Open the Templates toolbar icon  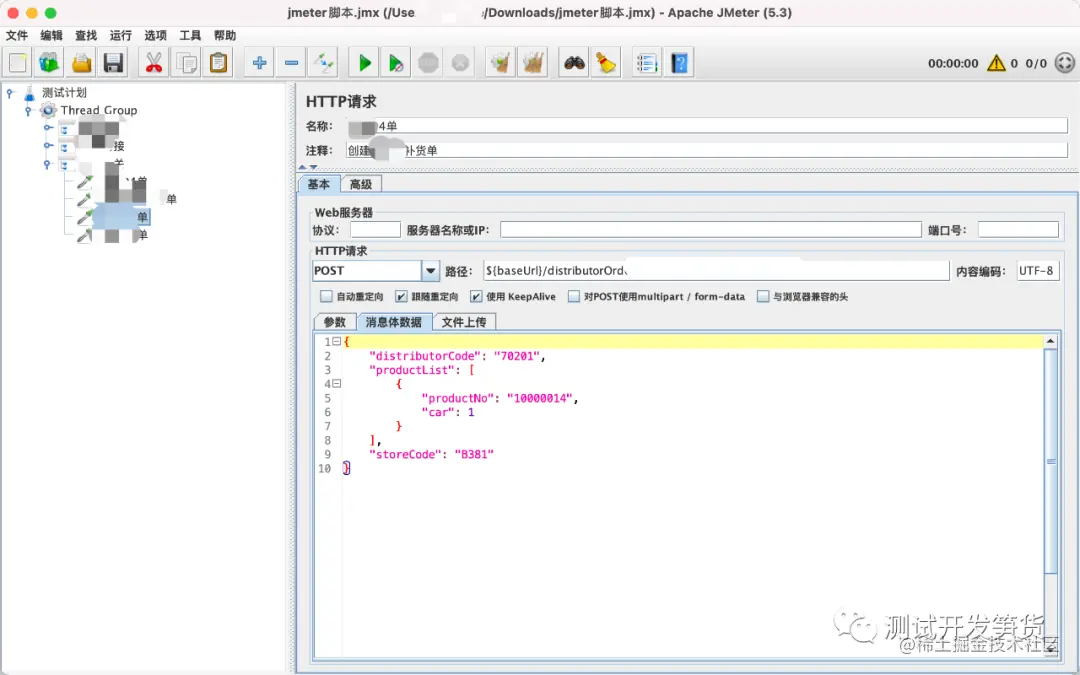click(49, 63)
